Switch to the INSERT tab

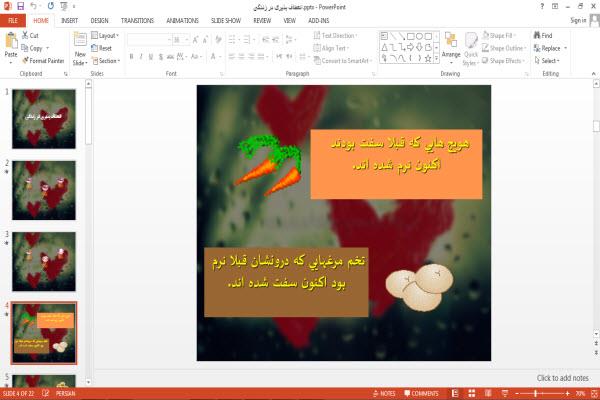[69, 21]
